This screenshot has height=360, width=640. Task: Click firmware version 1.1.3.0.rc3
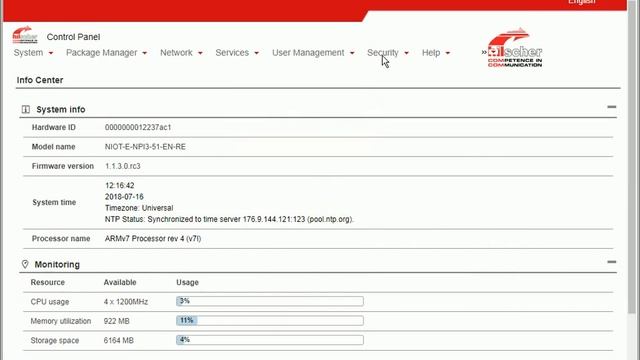click(122, 166)
